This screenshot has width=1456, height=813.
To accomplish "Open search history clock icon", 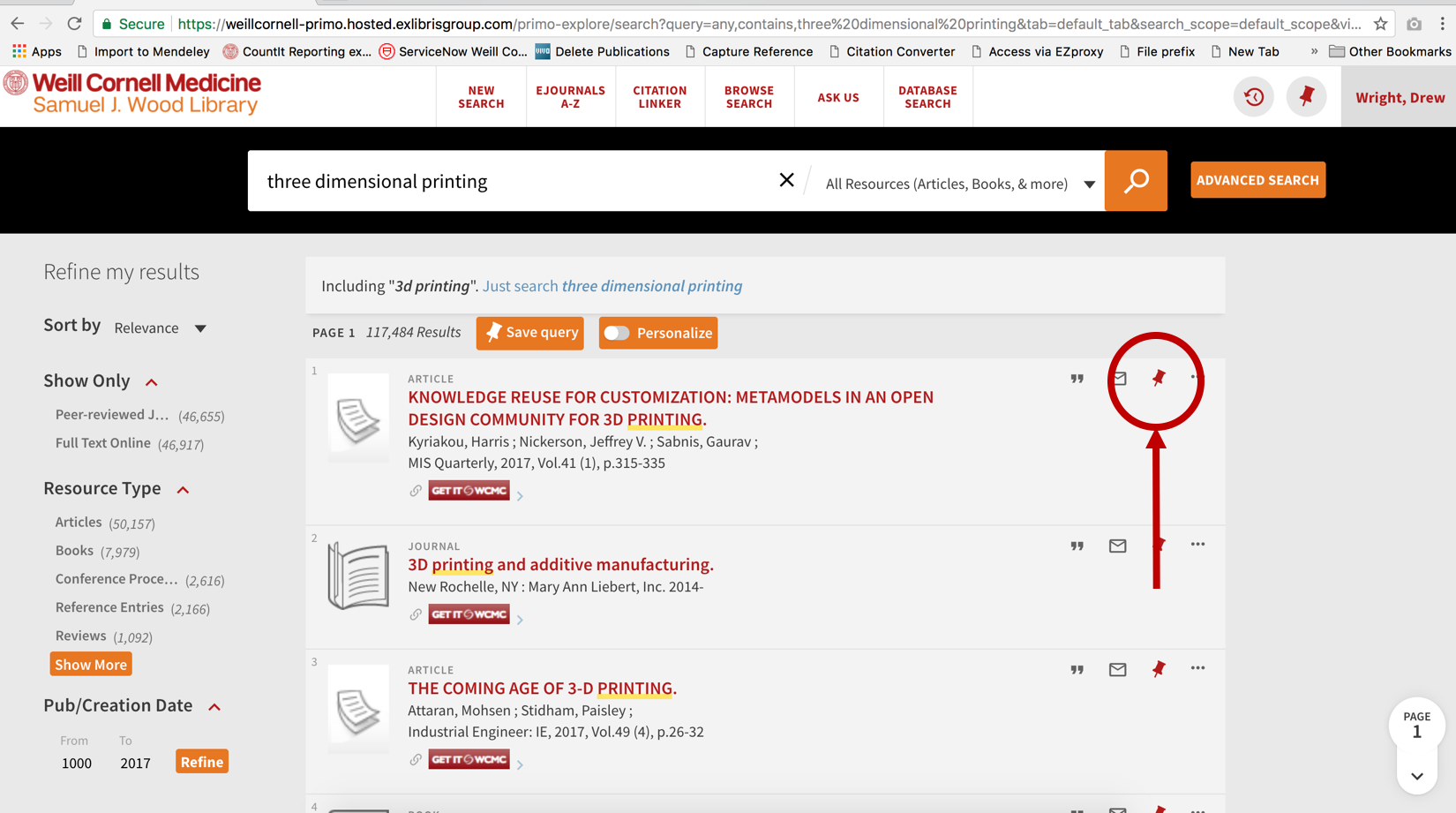I will (1254, 97).
